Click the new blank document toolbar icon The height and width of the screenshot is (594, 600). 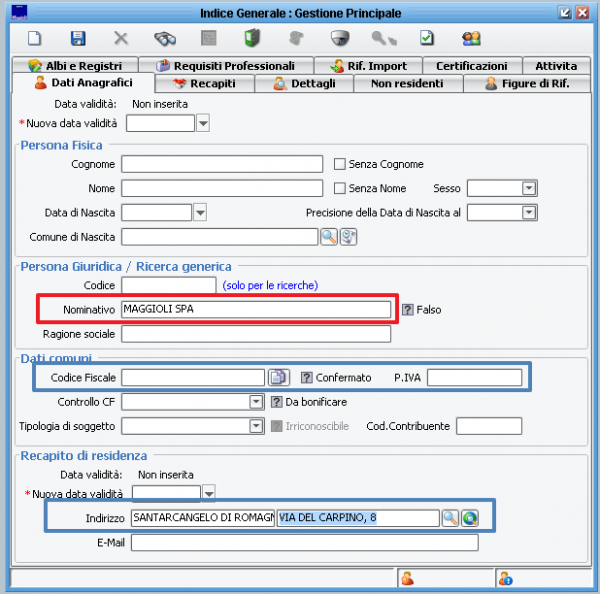pos(34,38)
